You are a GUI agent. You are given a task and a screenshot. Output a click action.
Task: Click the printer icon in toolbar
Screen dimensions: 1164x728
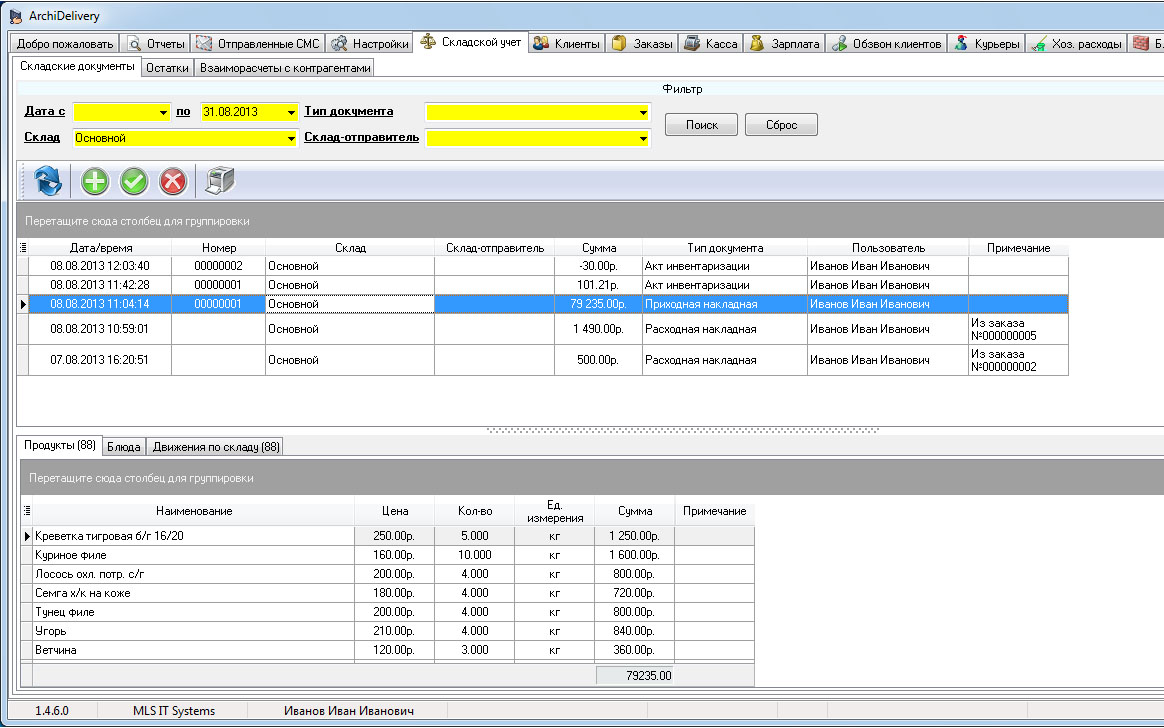pyautogui.click(x=220, y=181)
